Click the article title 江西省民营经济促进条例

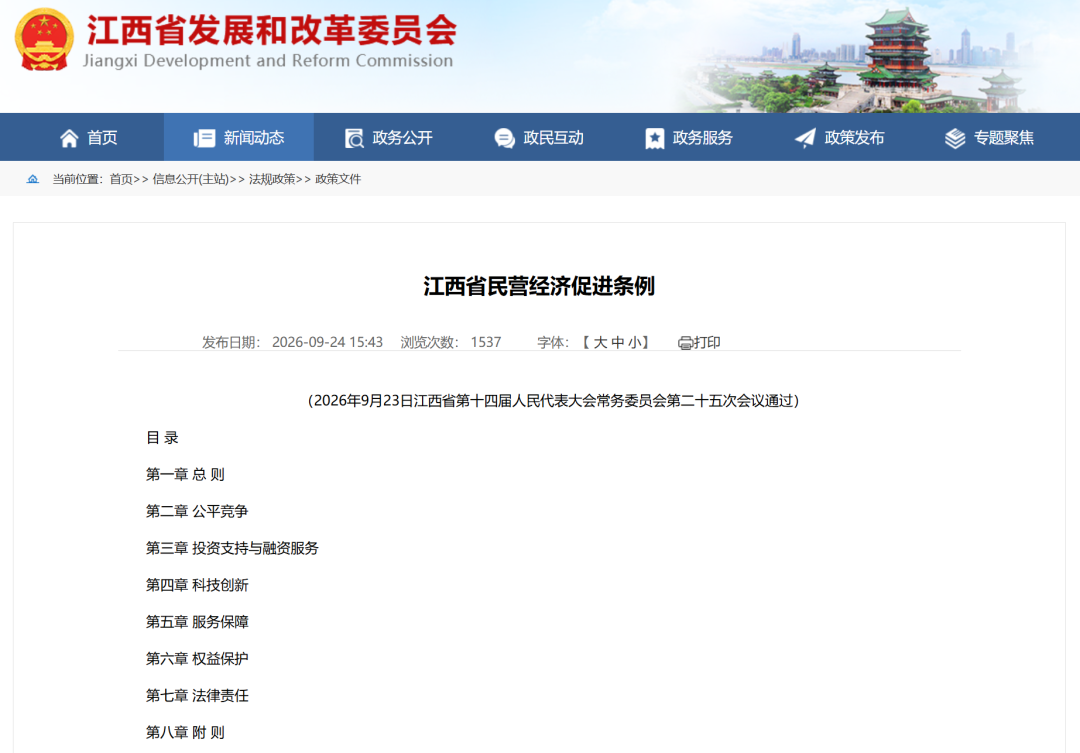point(539,286)
